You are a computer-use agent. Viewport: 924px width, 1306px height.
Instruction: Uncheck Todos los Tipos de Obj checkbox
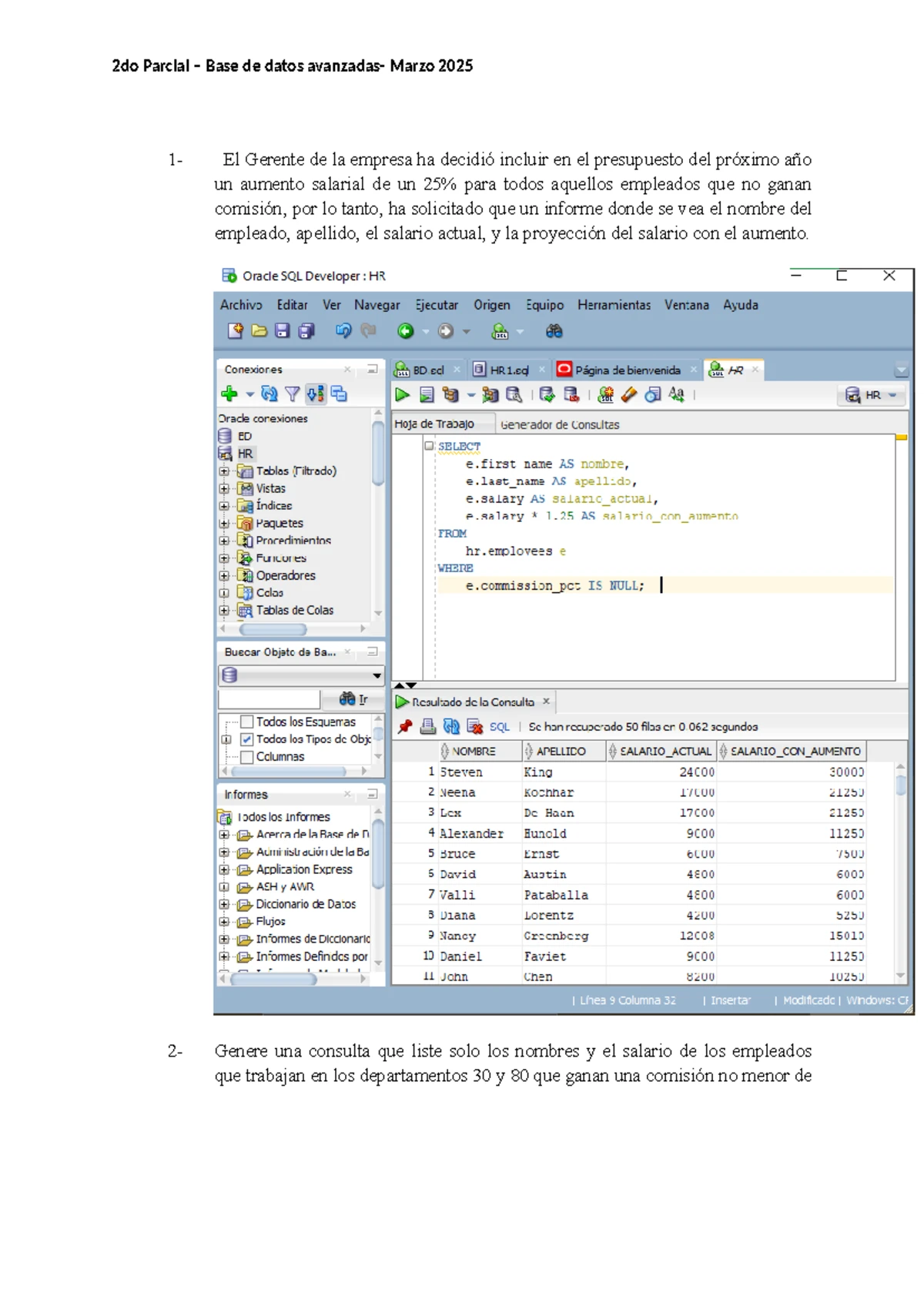(247, 739)
